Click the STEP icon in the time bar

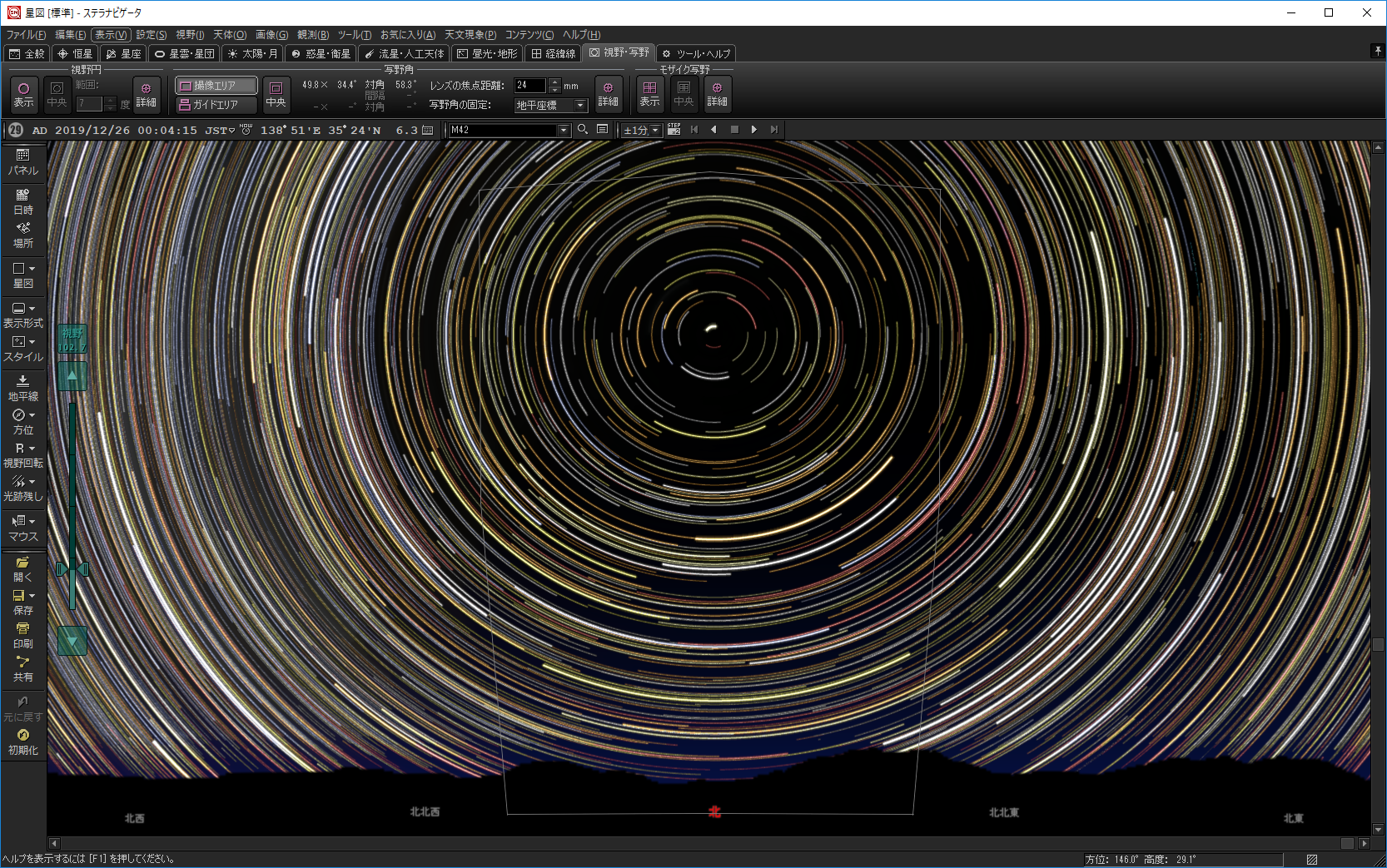[674, 129]
